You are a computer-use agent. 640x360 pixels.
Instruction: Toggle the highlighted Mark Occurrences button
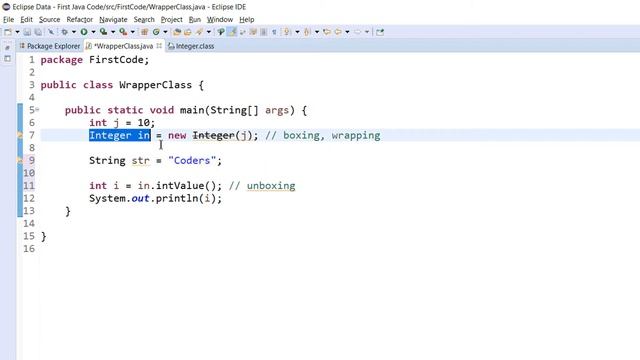tap(232, 32)
